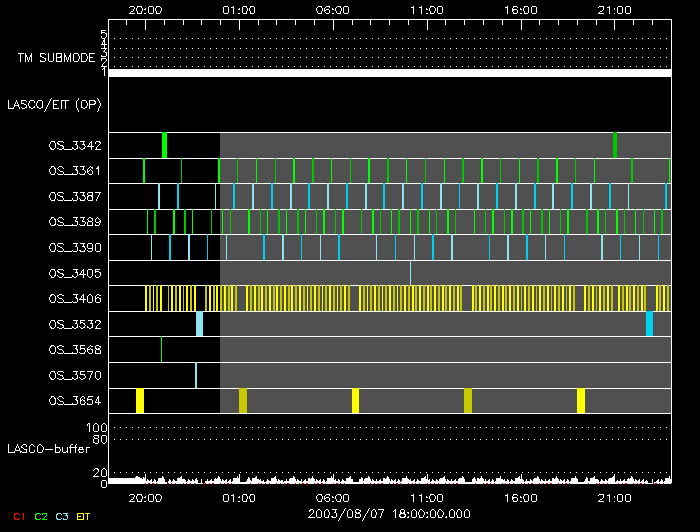The image size is (700, 532).
Task: Click the red C1 legend label
Action: 14,516
